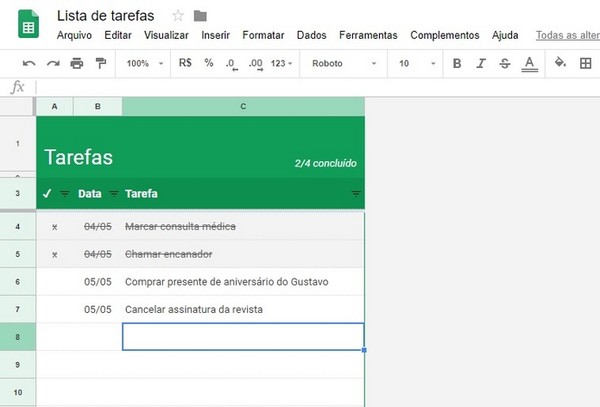Click the 'Todas as alterações' link
The width and height of the screenshot is (600, 407).
click(567, 35)
